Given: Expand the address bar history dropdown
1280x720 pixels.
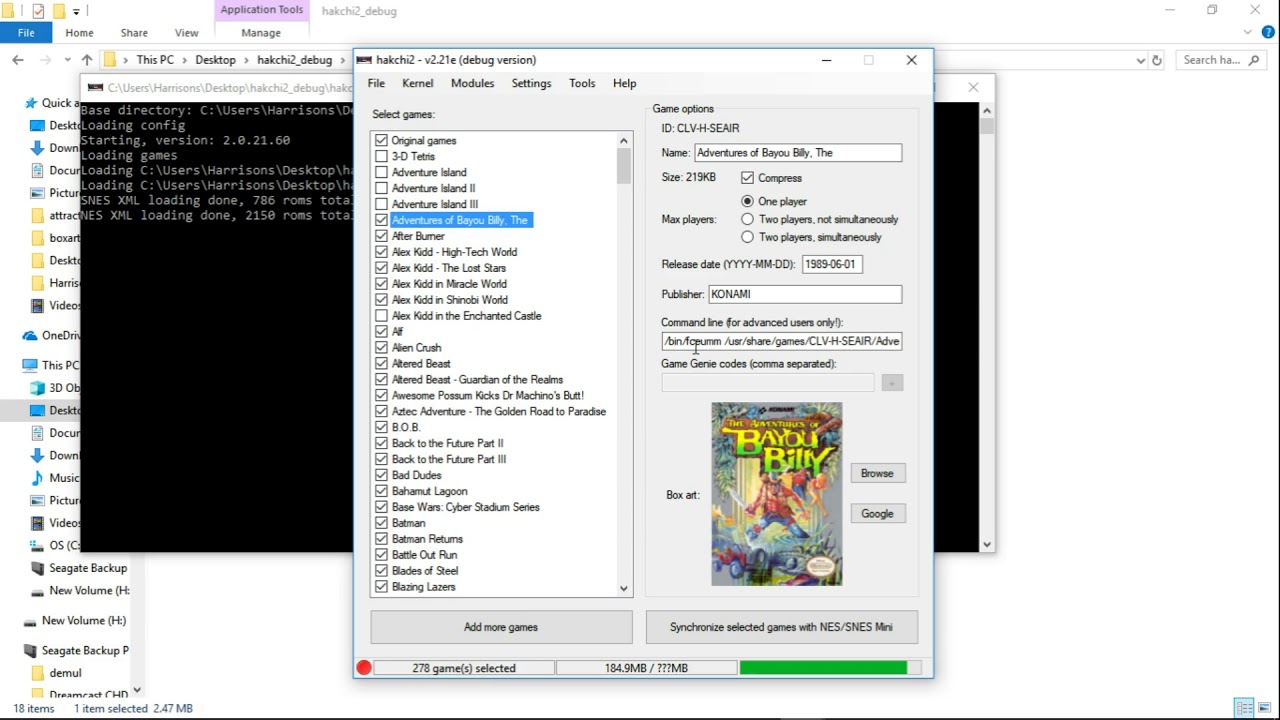Looking at the screenshot, I should tap(1141, 60).
